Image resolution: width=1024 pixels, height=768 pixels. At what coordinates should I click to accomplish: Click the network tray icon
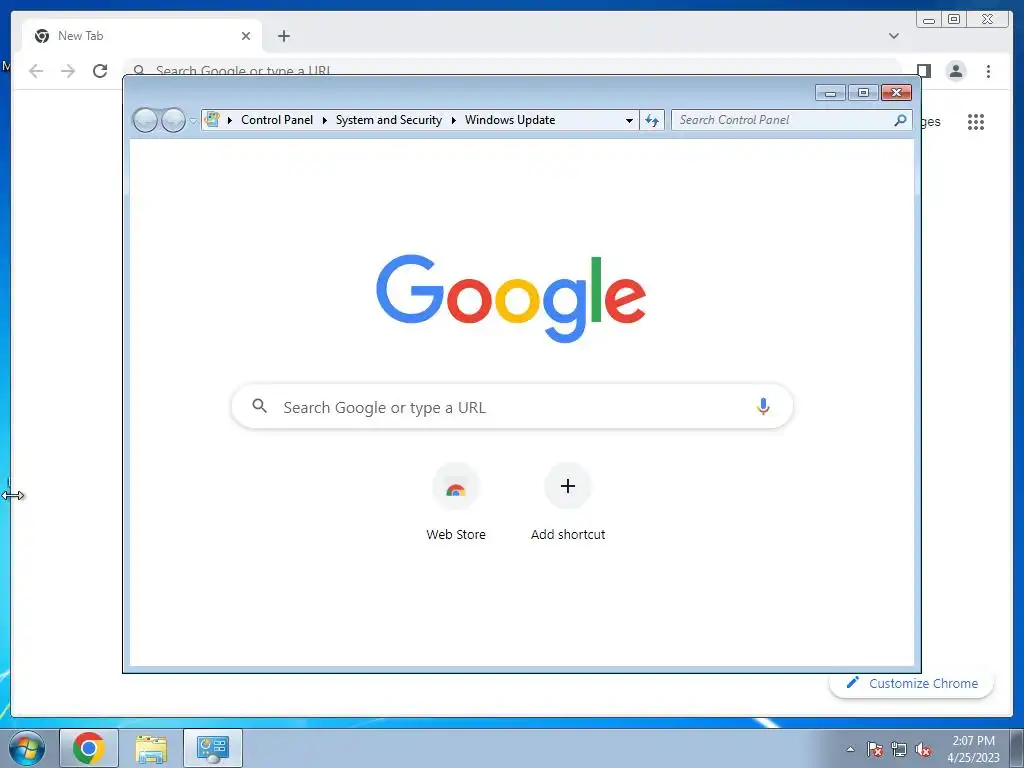(899, 749)
